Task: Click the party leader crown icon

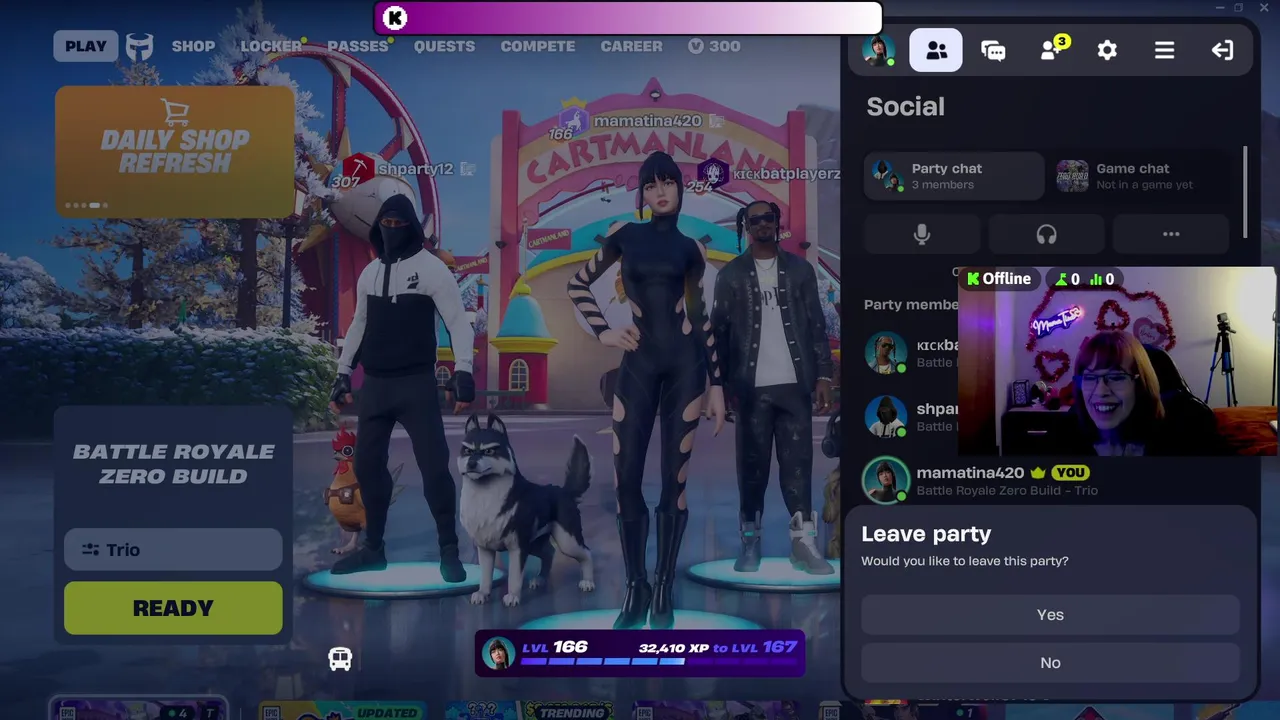Action: pyautogui.click(x=1038, y=472)
